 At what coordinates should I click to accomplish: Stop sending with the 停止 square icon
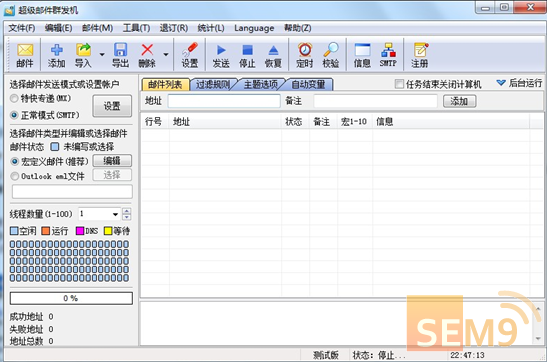(x=247, y=55)
